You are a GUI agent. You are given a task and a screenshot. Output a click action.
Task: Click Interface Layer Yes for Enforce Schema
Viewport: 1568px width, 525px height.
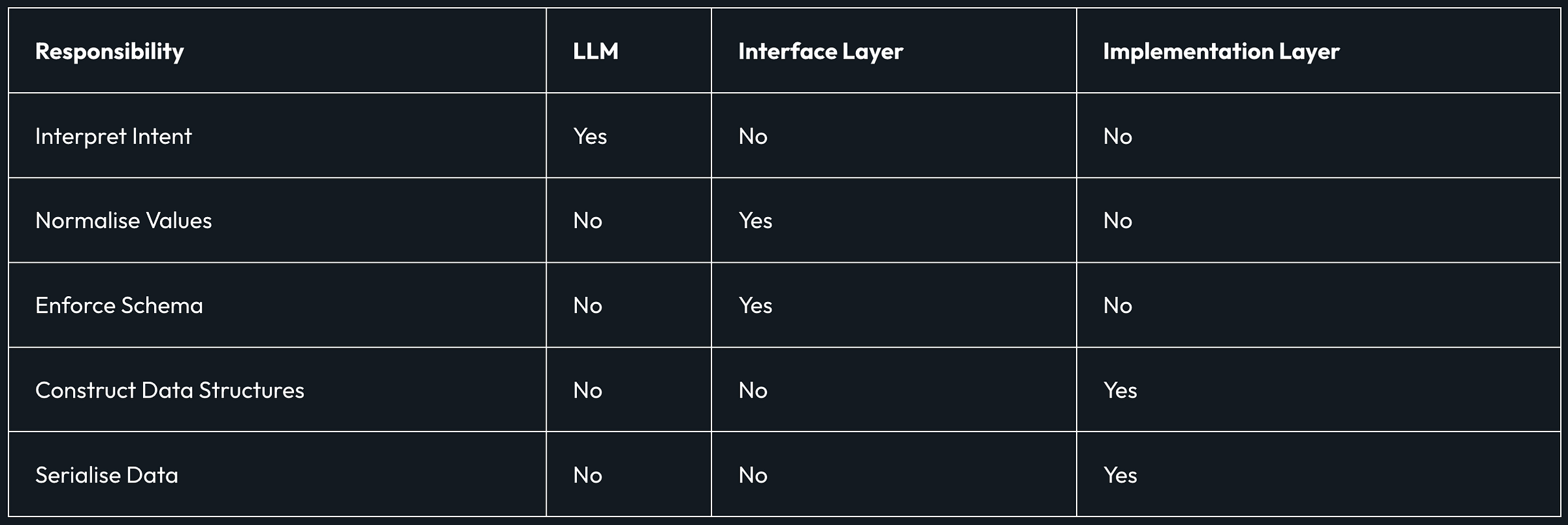click(x=755, y=305)
